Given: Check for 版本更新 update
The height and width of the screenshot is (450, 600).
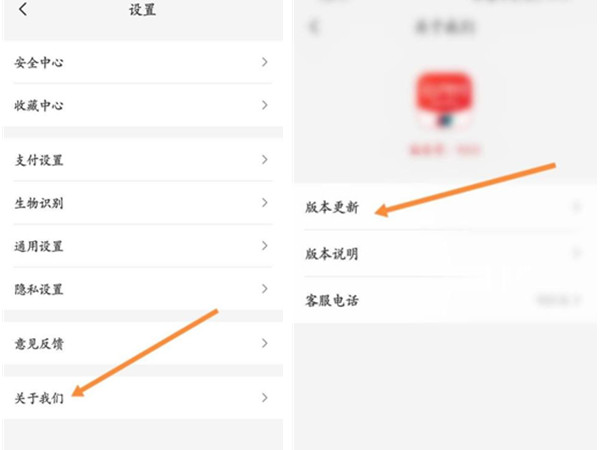Looking at the screenshot, I should tap(445, 207).
